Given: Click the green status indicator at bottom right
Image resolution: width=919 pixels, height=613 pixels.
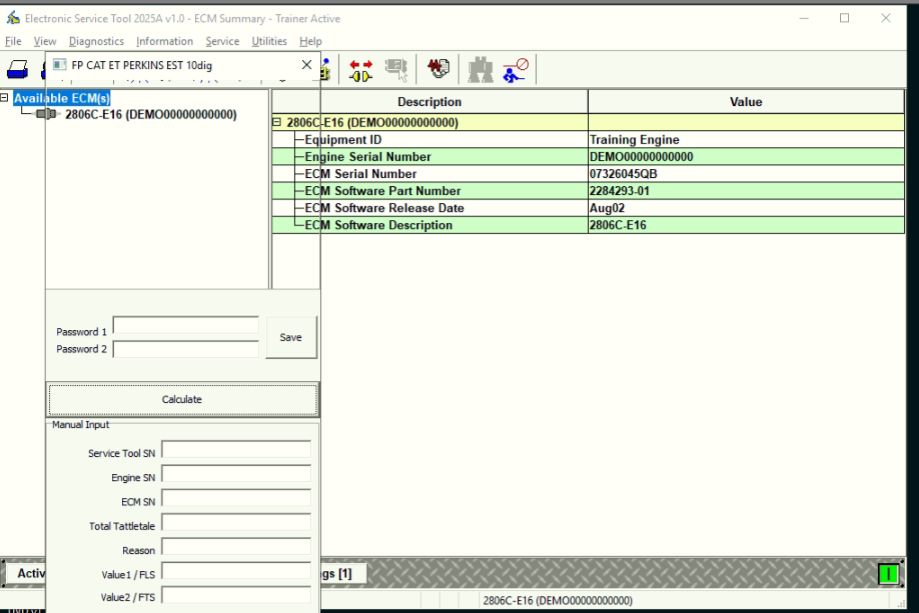Looking at the screenshot, I should click(x=887, y=574).
